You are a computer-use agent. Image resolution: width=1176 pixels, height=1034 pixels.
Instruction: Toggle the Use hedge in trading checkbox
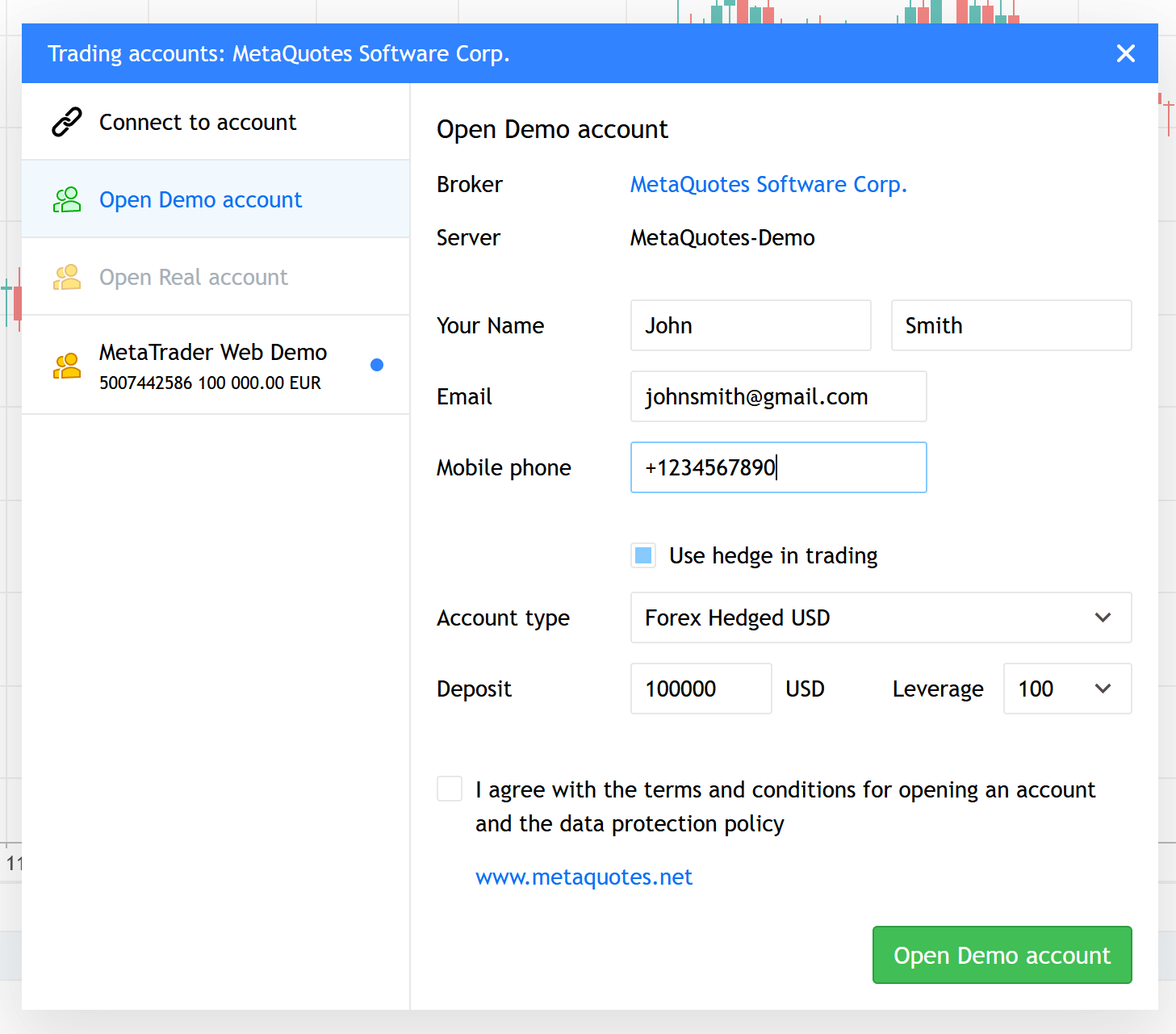coord(643,555)
